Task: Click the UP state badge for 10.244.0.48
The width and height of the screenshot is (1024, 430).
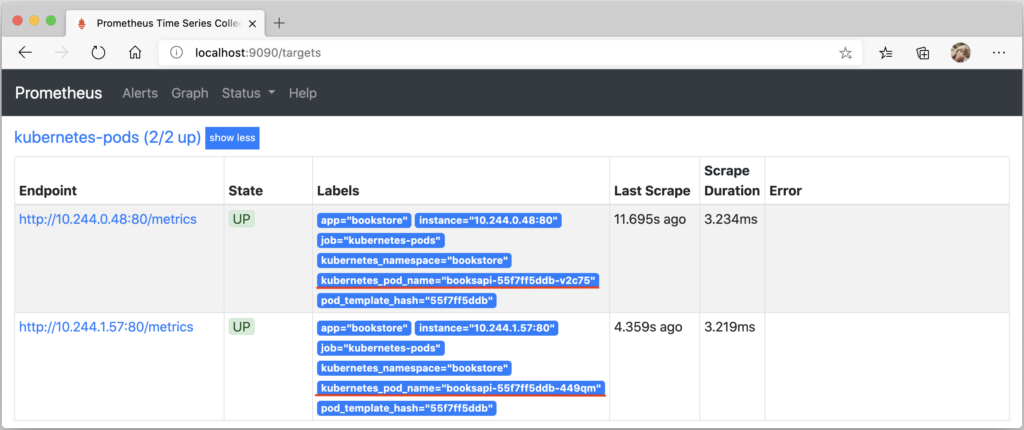Action: point(242,220)
